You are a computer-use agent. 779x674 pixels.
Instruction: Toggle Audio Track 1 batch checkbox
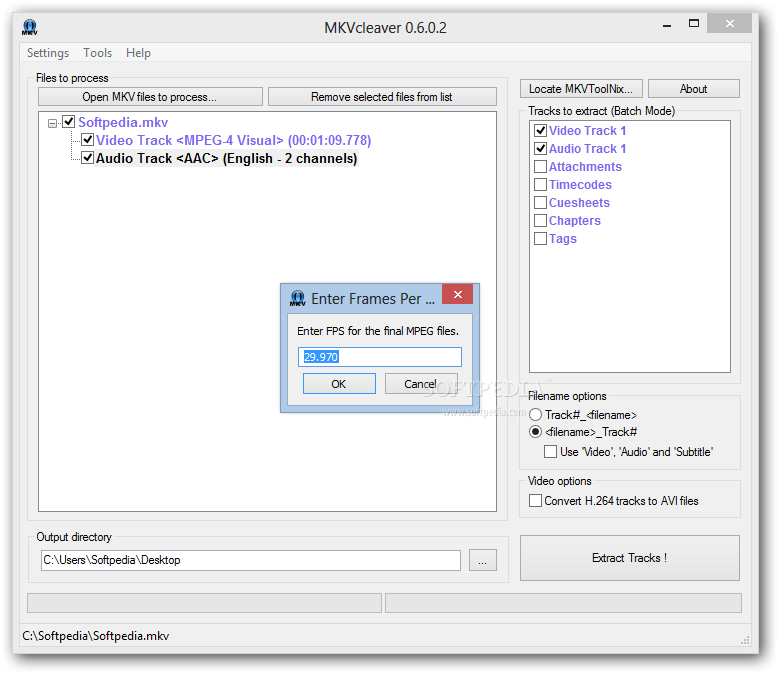pos(540,149)
